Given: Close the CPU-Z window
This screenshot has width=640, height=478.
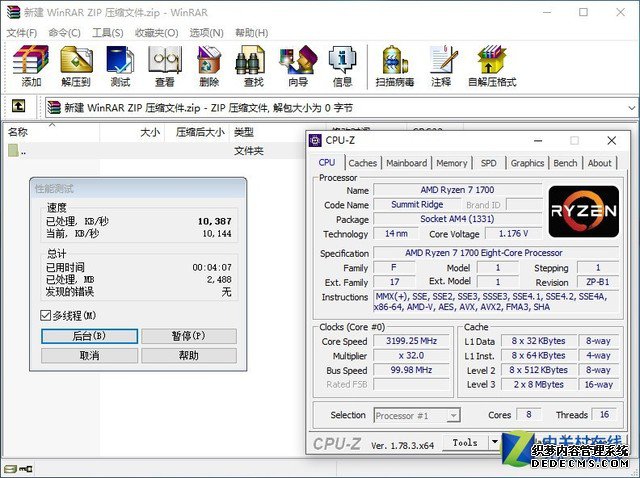Looking at the screenshot, I should (x=611, y=141).
